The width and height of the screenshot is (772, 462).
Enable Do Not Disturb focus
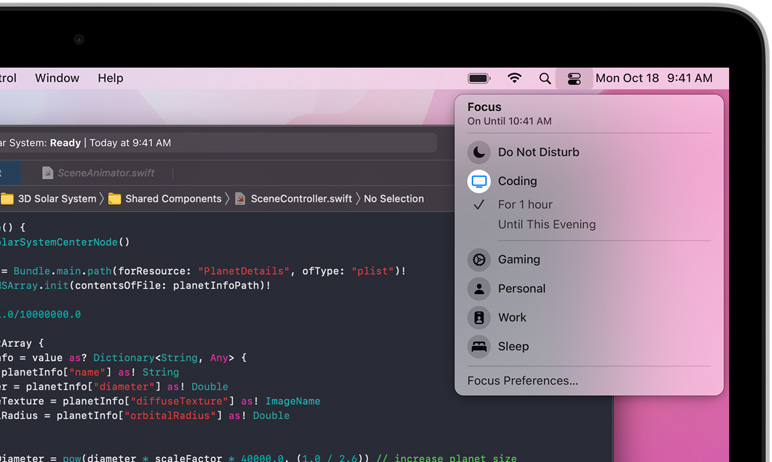(538, 152)
